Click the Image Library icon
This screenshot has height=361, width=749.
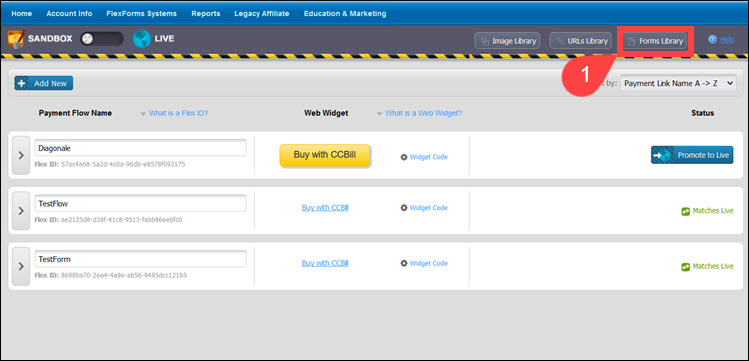[484, 41]
